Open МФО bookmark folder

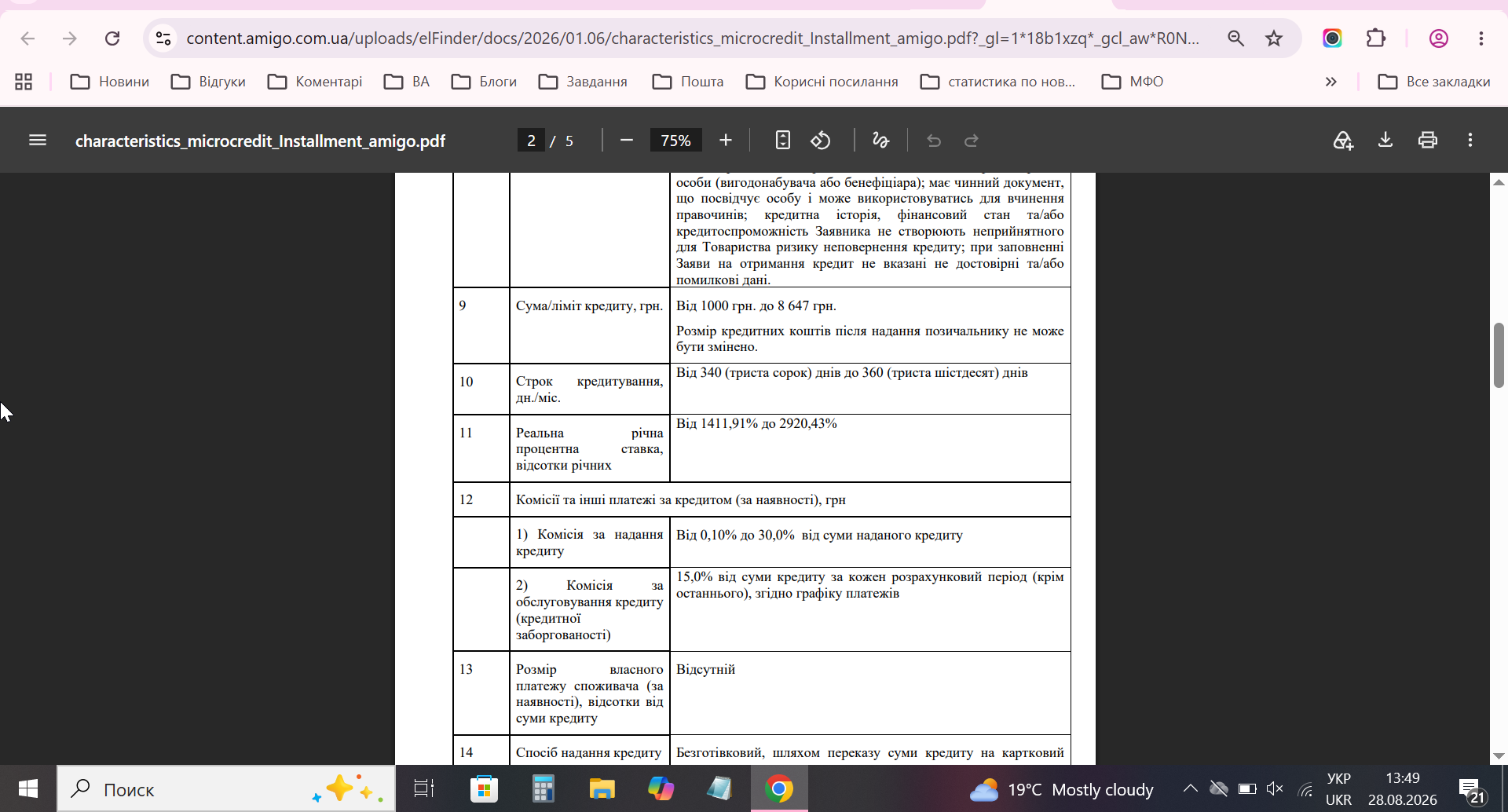tap(1133, 82)
